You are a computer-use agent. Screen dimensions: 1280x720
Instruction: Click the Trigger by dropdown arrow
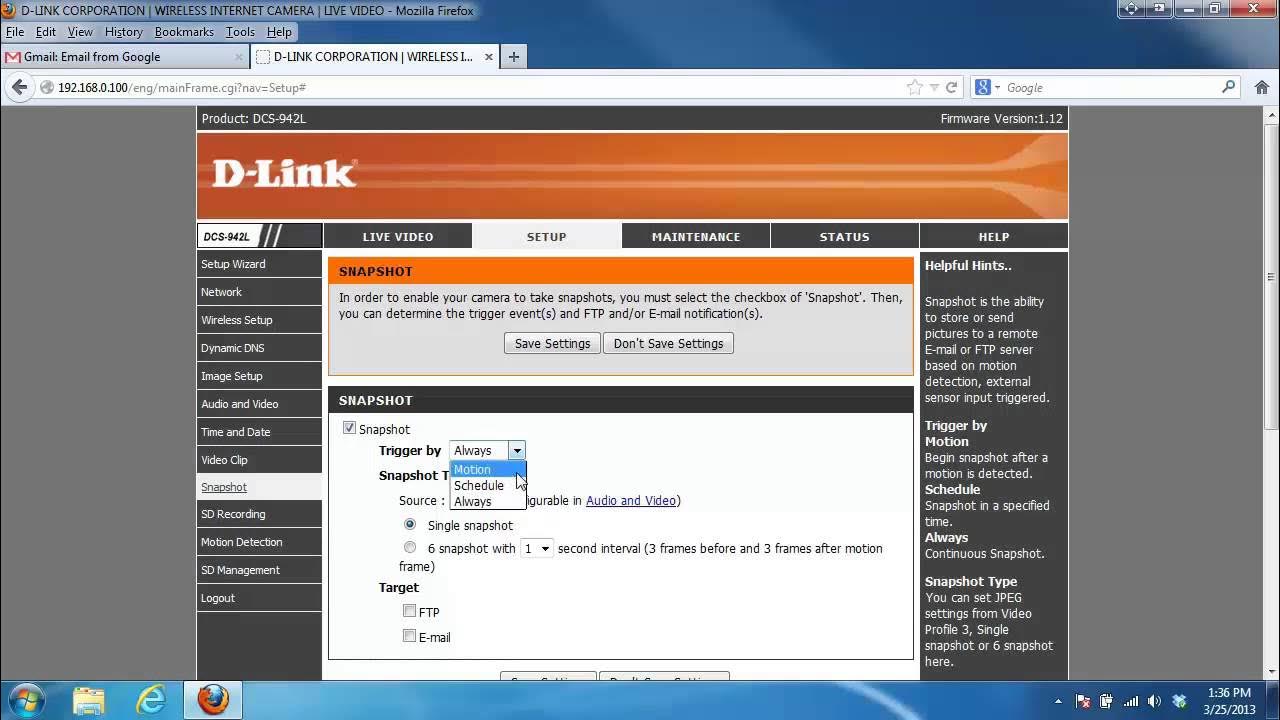(x=516, y=451)
